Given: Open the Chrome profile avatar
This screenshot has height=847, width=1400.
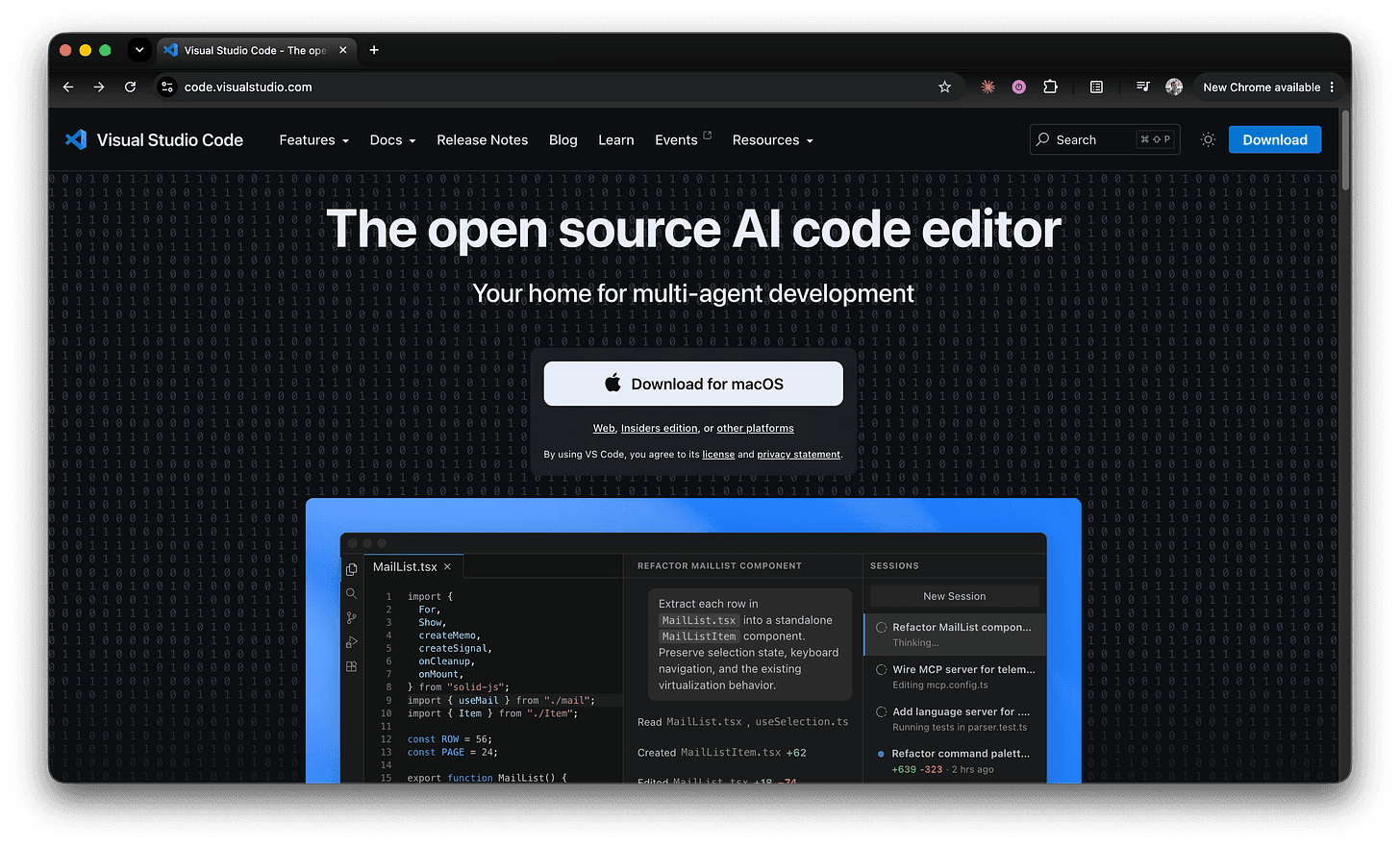Looking at the screenshot, I should [x=1174, y=87].
